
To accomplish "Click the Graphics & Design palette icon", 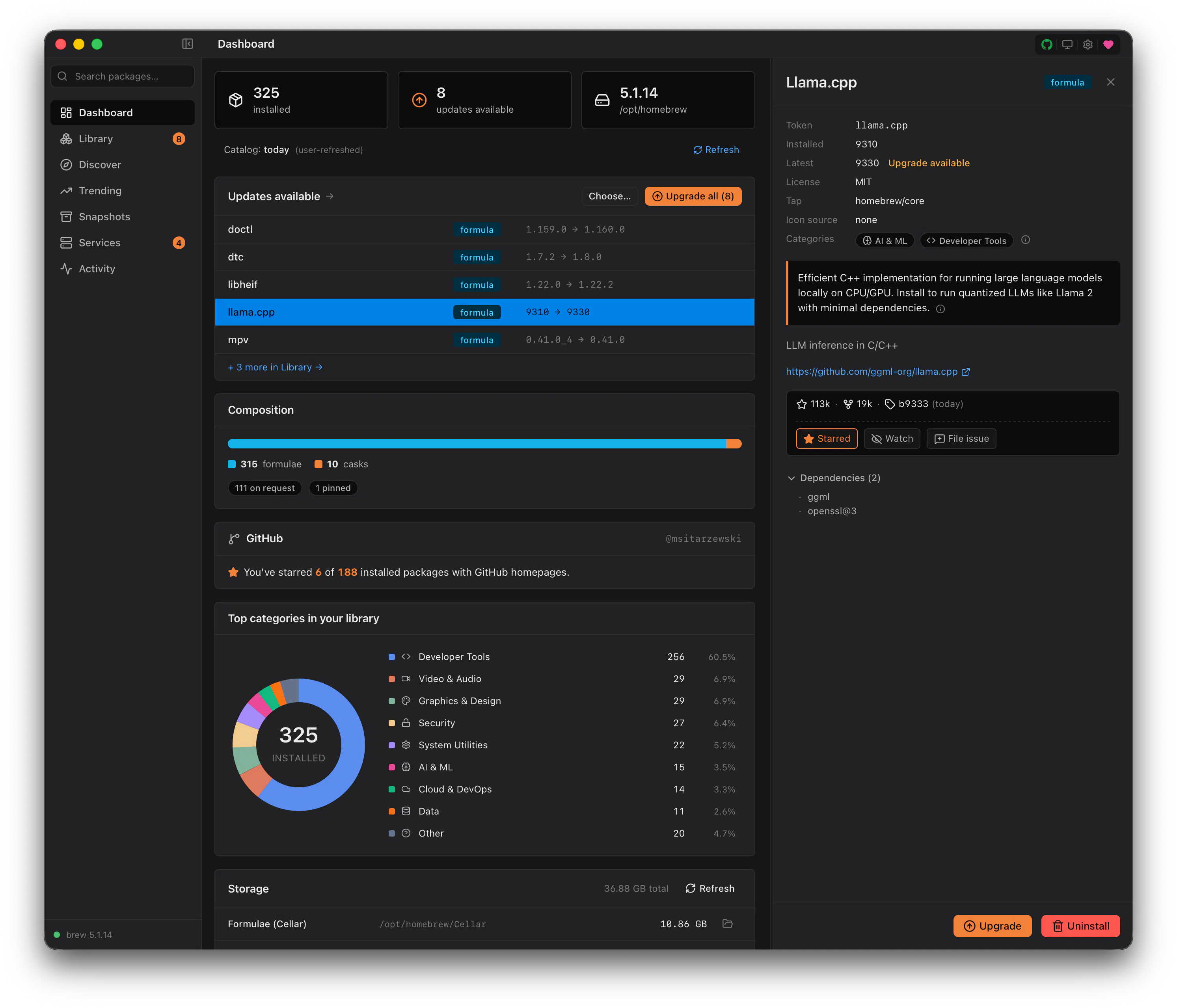I will click(406, 701).
